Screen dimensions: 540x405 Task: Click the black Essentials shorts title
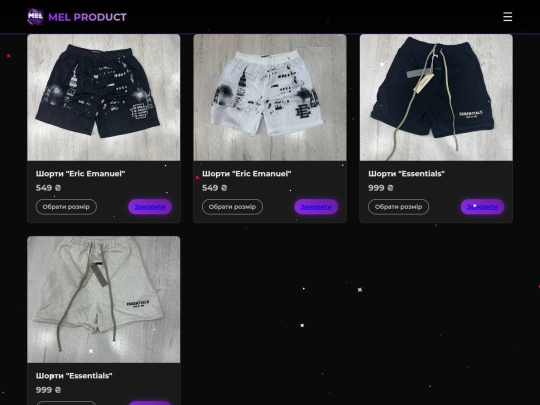(406, 174)
